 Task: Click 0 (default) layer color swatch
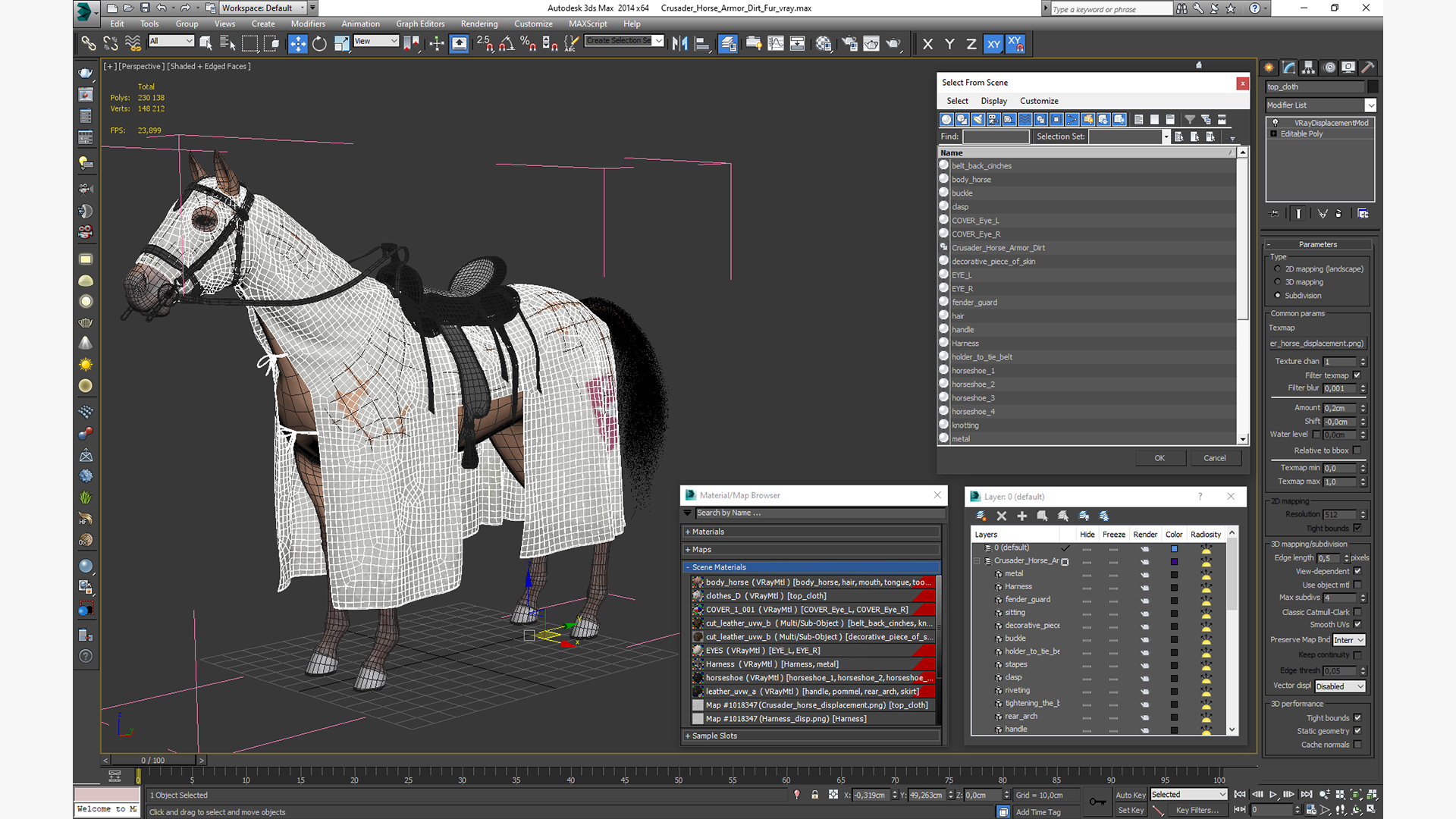pyautogui.click(x=1174, y=548)
